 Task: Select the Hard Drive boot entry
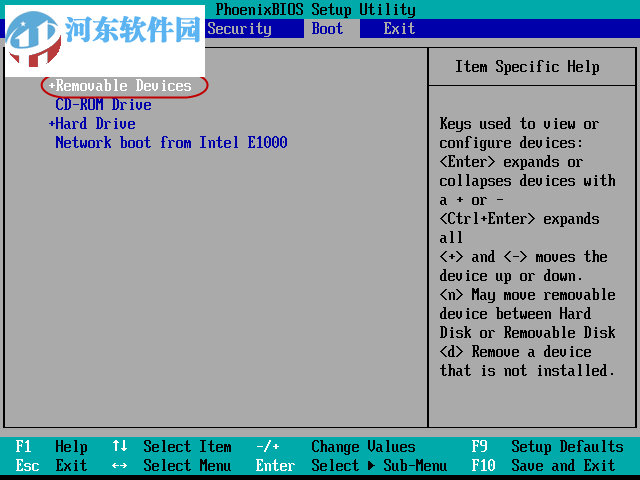[x=96, y=124]
